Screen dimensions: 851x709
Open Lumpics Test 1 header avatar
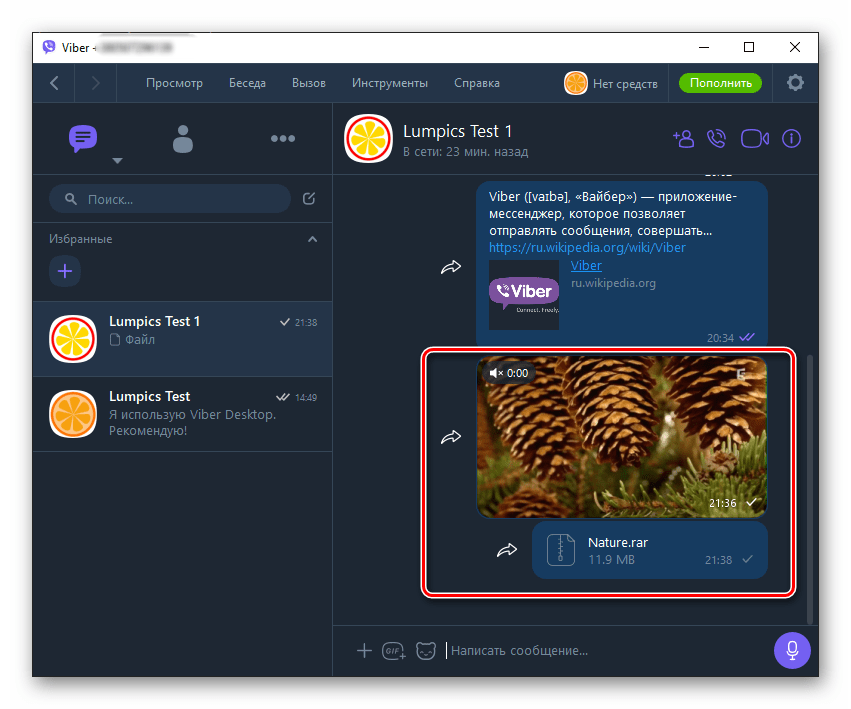pyautogui.click(x=369, y=138)
